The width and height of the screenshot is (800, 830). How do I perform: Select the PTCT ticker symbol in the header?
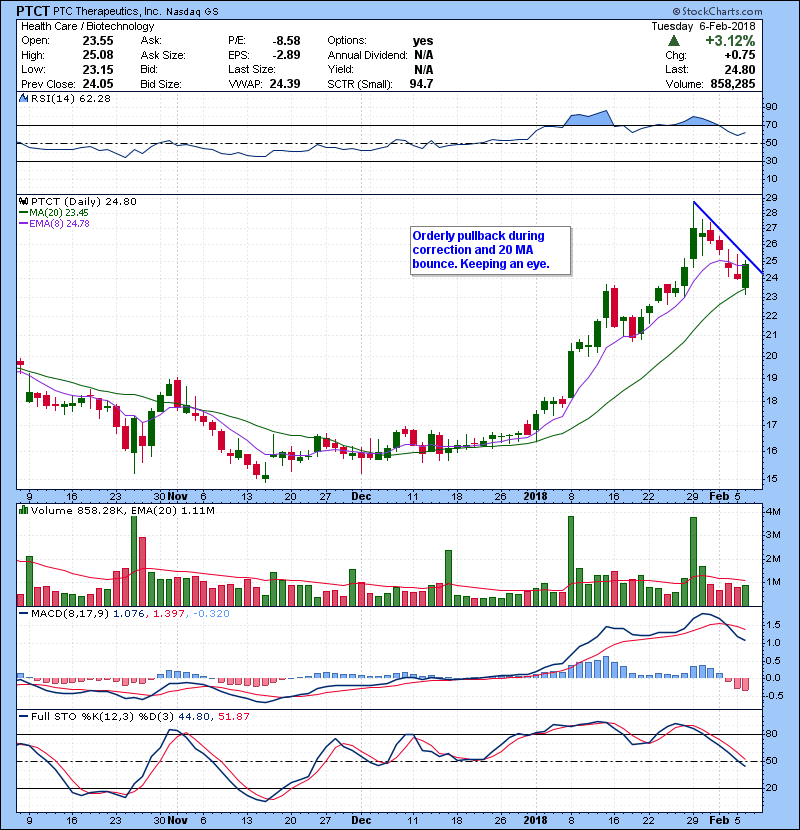click(33, 11)
